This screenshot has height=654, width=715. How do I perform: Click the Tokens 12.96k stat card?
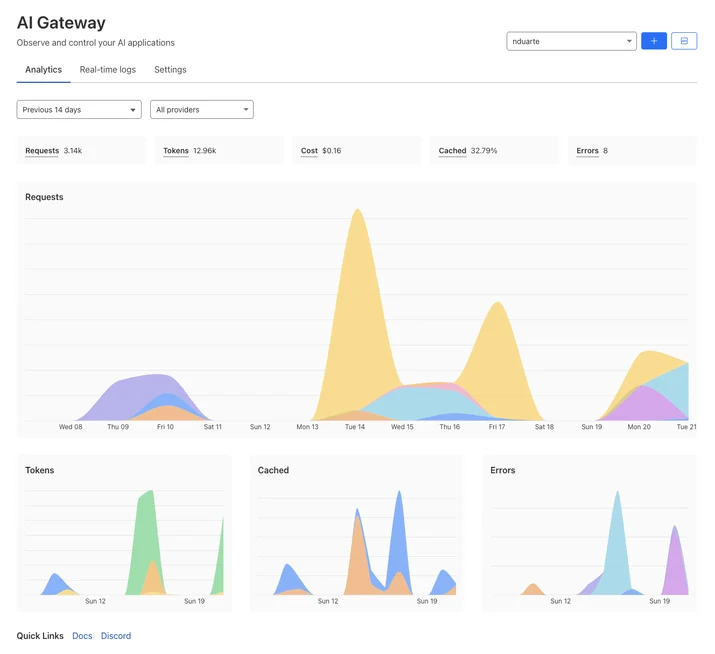[x=219, y=151]
